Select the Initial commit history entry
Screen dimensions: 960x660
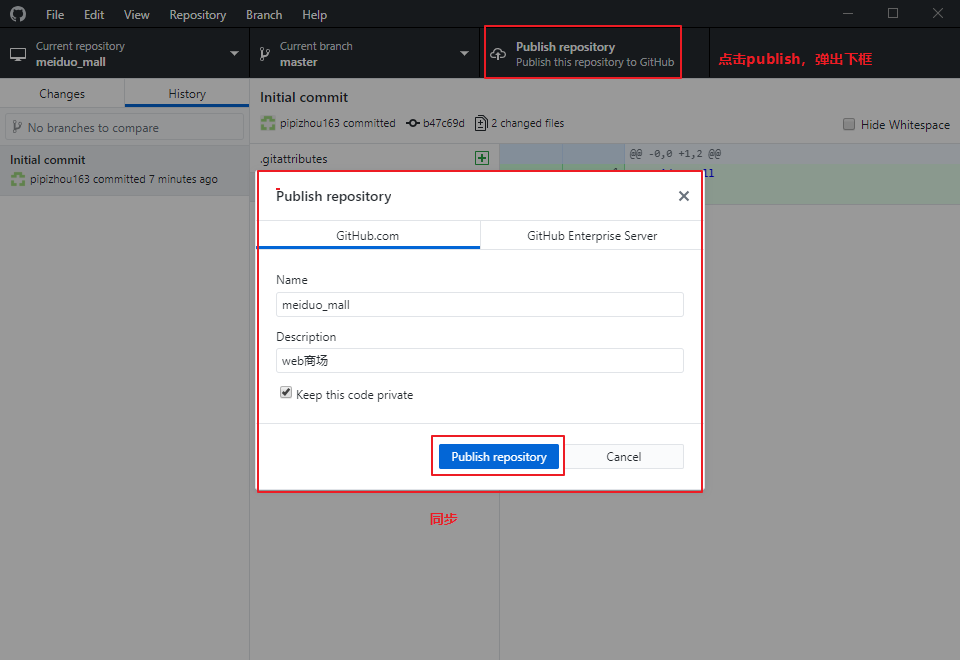click(124, 170)
